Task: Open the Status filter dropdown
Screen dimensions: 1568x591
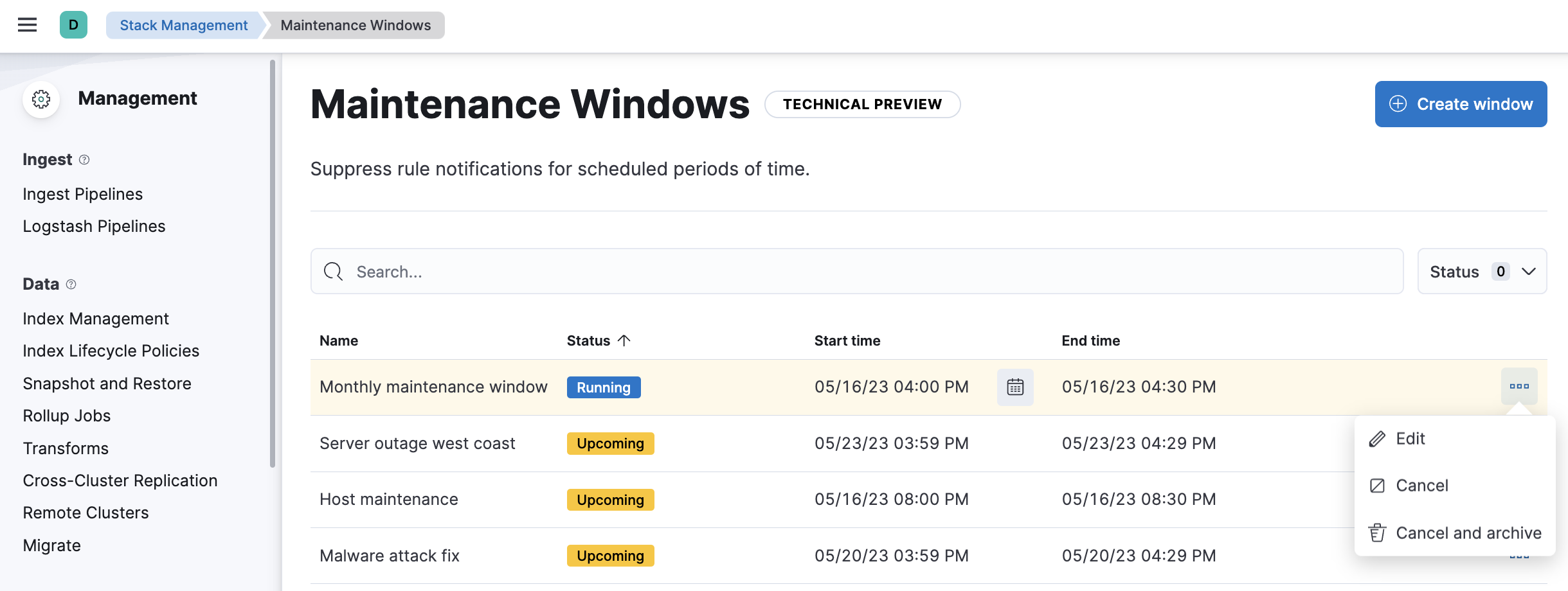Action: click(x=1481, y=271)
